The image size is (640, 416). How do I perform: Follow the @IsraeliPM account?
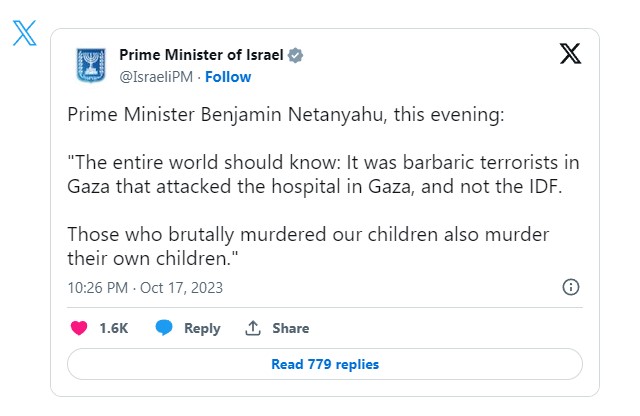pyautogui.click(x=228, y=77)
